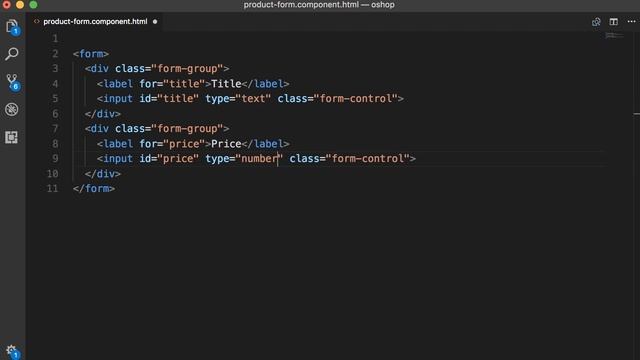The height and width of the screenshot is (360, 640).
Task: Click "form-group" class value on line 3
Action: [187, 69]
